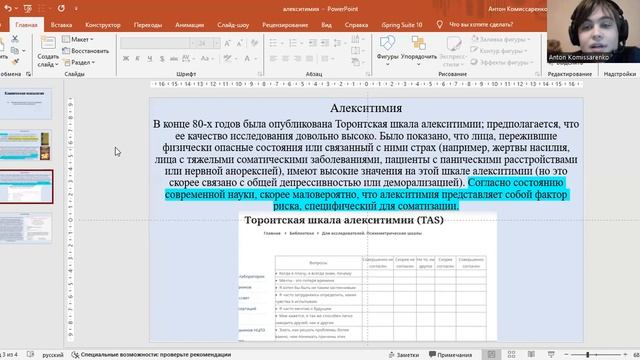Open the iSpring Suite 10 tab
The image size is (640, 360).
[402, 25]
